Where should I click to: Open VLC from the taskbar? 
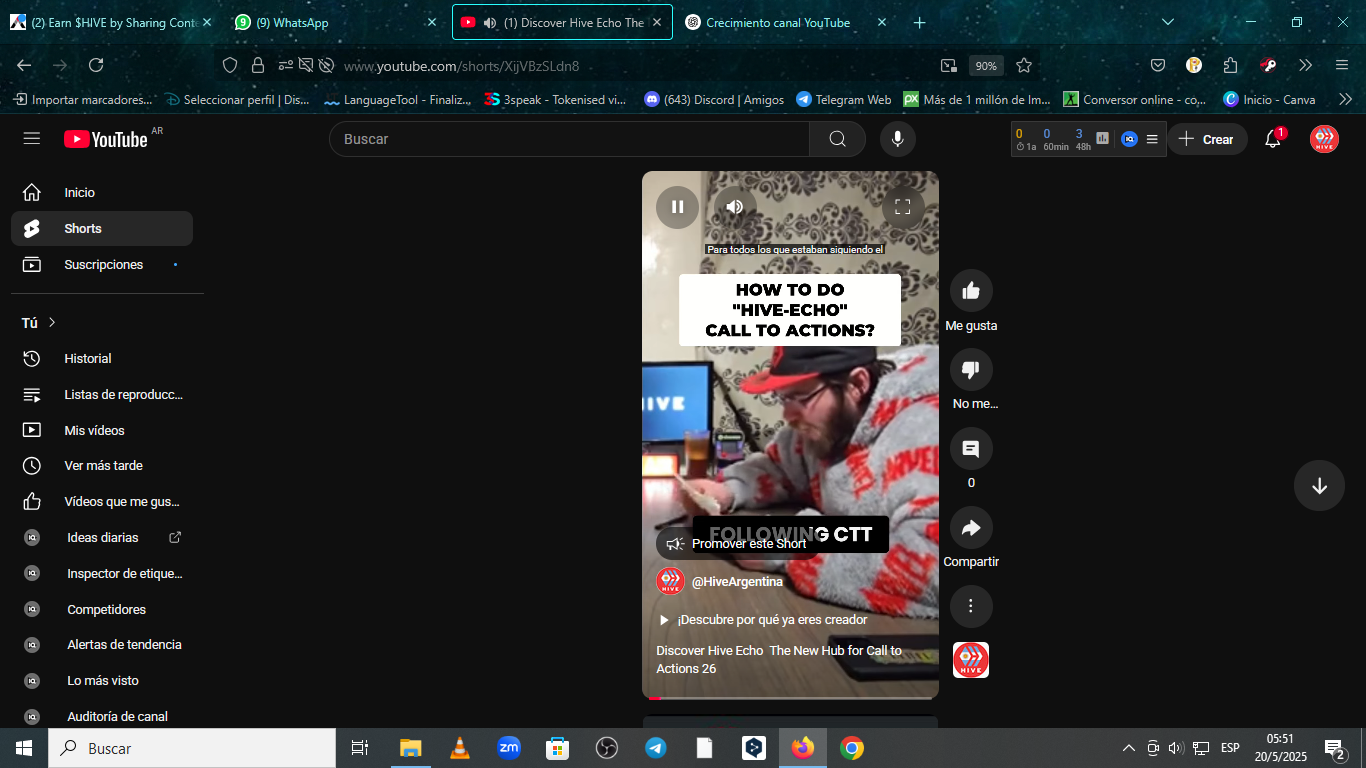coord(460,748)
